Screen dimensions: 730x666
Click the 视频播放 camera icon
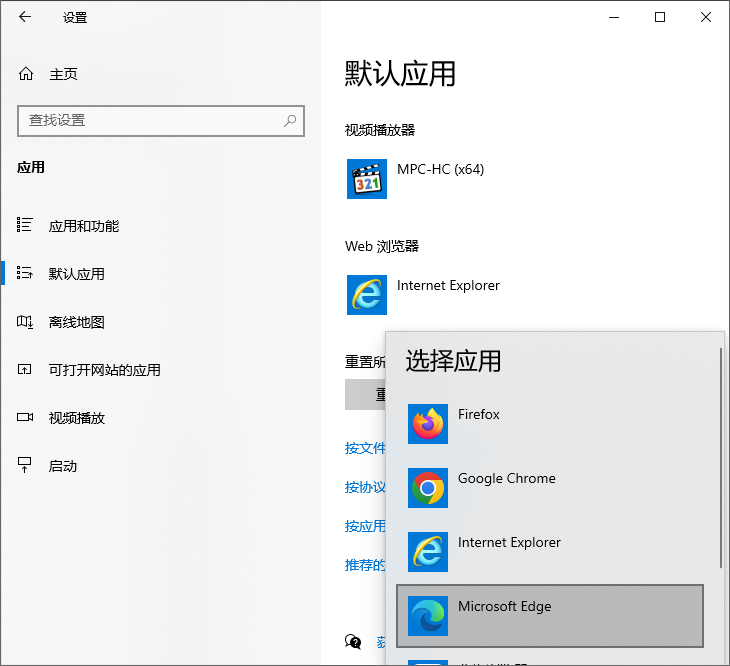[x=25, y=417]
